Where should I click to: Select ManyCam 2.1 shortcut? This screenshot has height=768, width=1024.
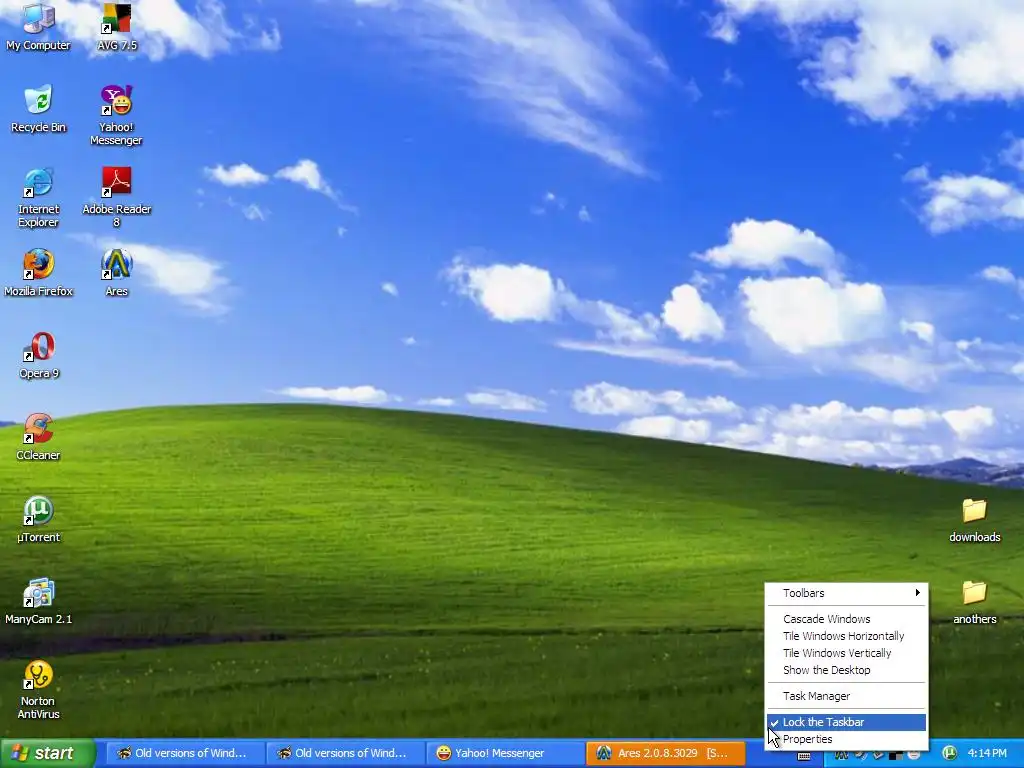point(38,601)
